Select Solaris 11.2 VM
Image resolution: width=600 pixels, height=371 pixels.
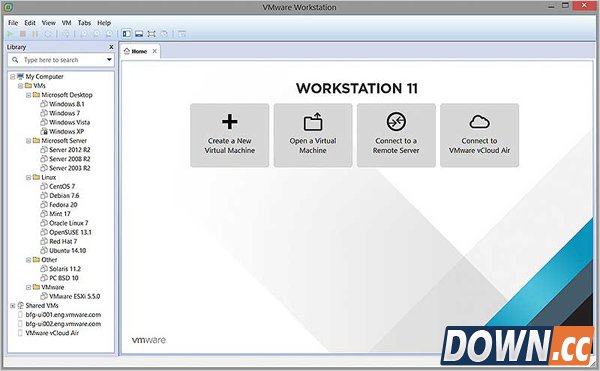tap(65, 269)
